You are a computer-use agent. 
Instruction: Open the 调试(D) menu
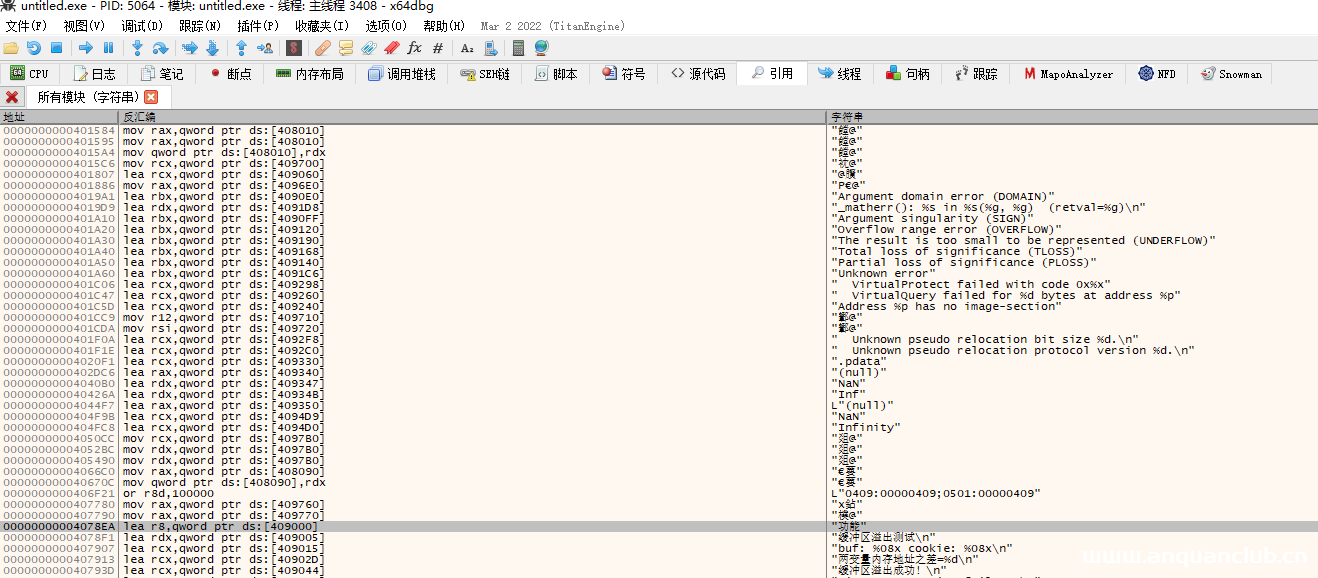tap(141, 26)
